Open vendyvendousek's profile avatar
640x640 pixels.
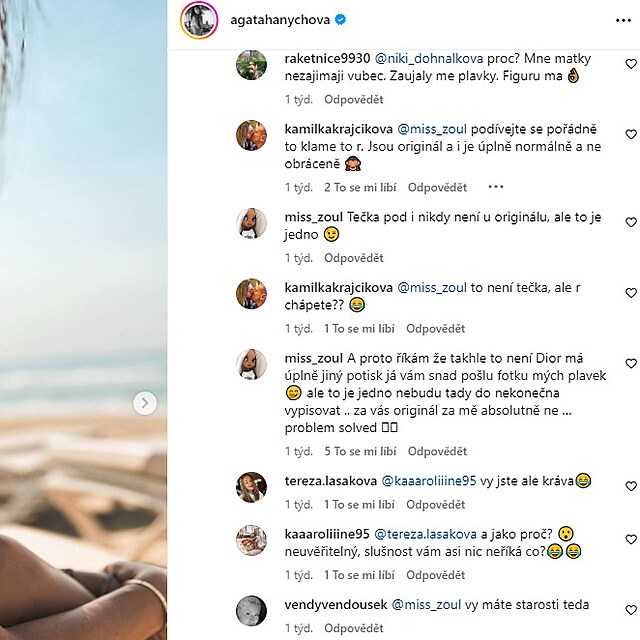(250, 610)
